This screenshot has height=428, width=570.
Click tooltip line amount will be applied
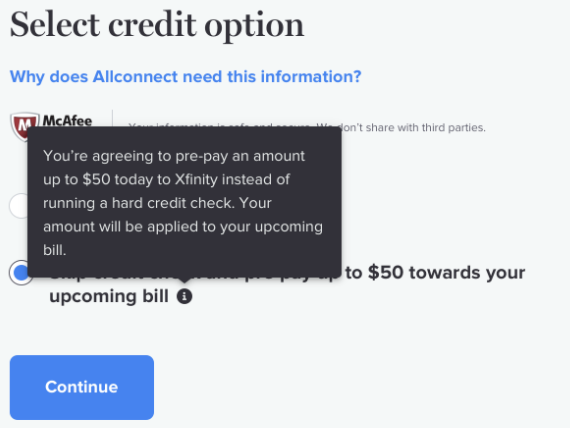coord(183,227)
